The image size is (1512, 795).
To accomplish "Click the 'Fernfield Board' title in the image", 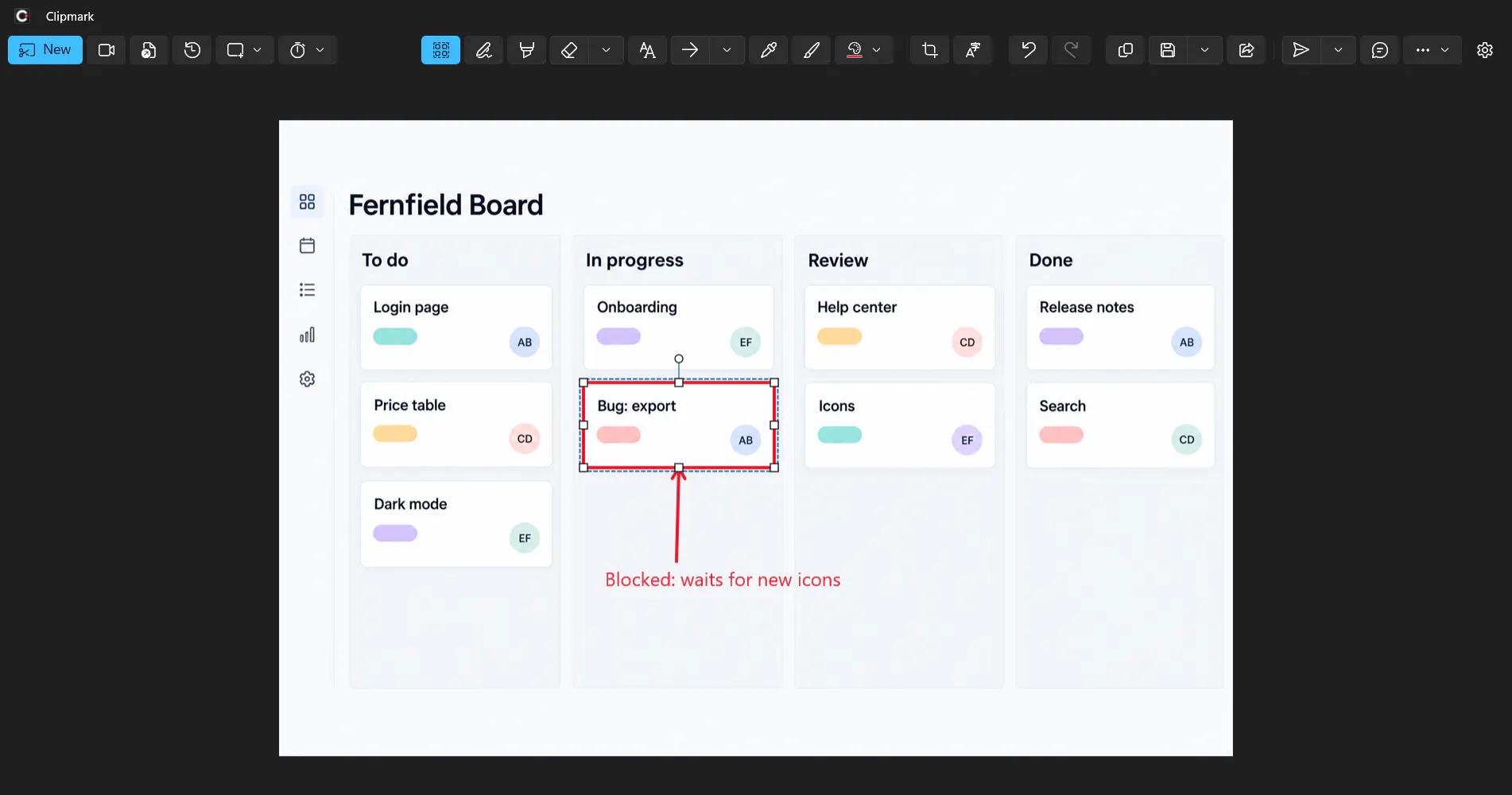I will click(446, 205).
